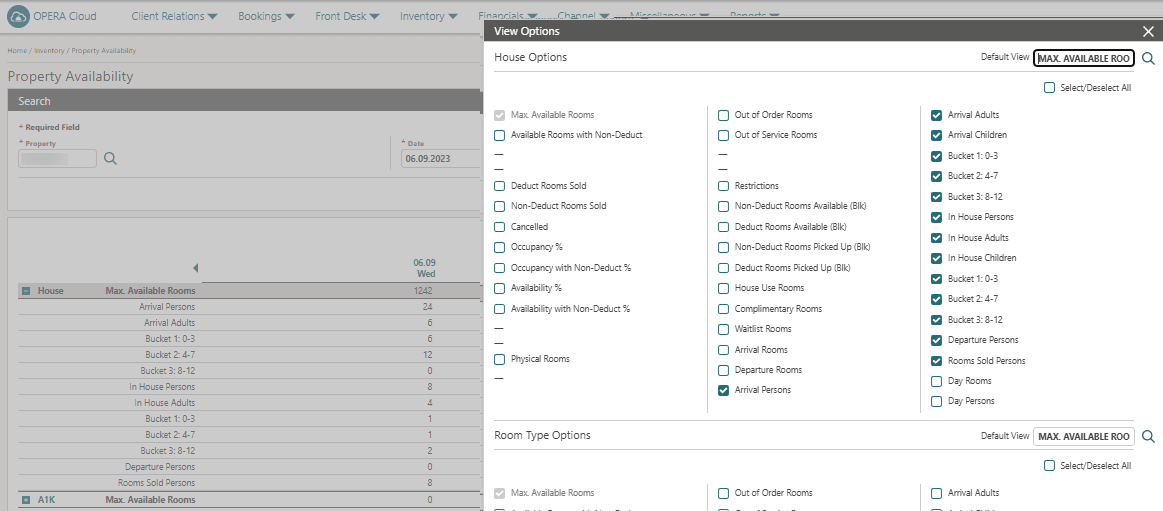Screen dimensions: 1163x511
Task: Check Deduct Rooms Picked Up (Blk)
Action: (723, 268)
